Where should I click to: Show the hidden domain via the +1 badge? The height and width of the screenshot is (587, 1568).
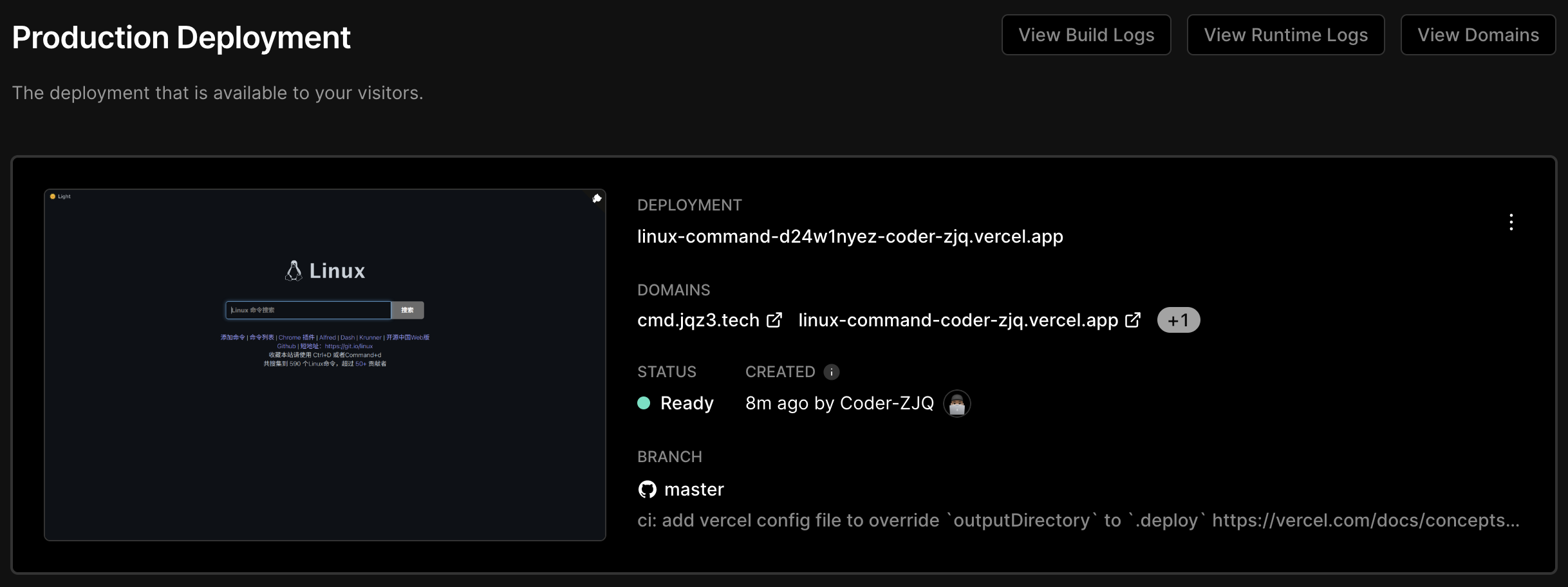click(x=1178, y=320)
